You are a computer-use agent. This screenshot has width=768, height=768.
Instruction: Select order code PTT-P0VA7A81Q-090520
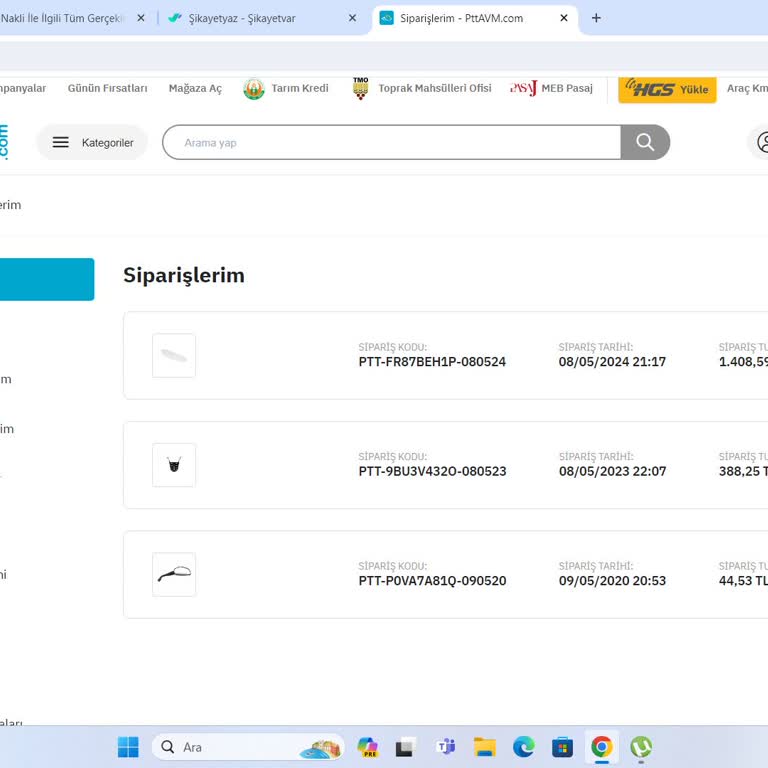pyautogui.click(x=432, y=581)
